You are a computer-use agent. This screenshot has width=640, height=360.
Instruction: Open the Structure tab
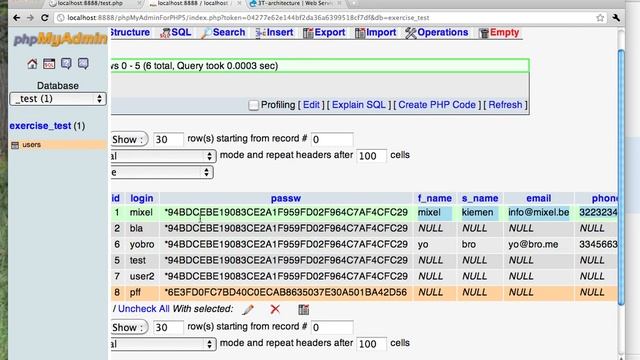[130, 32]
